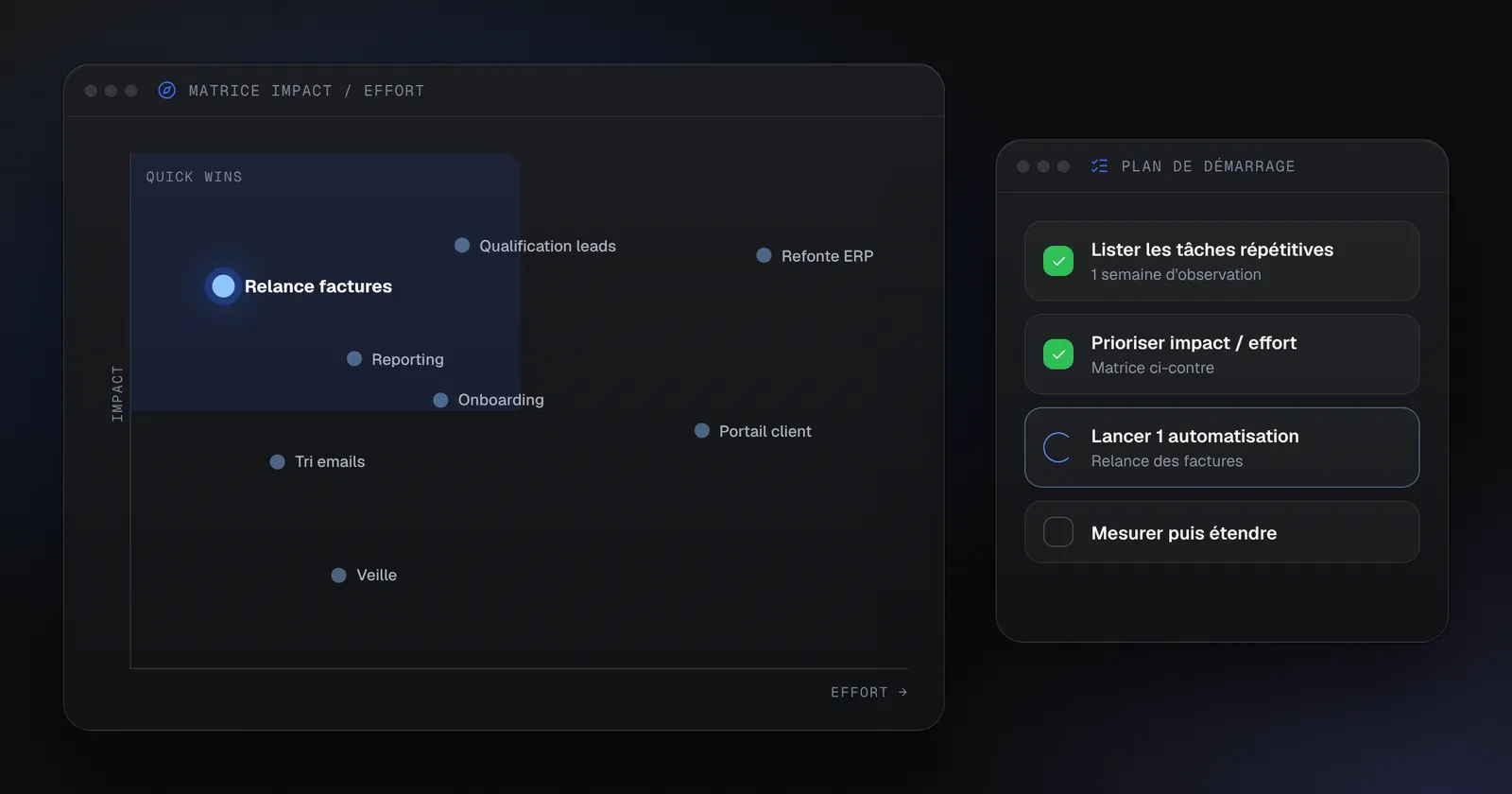Image resolution: width=1512 pixels, height=794 pixels.
Task: Click the checklist icon beside Plan de démarrage
Action: tap(1099, 166)
